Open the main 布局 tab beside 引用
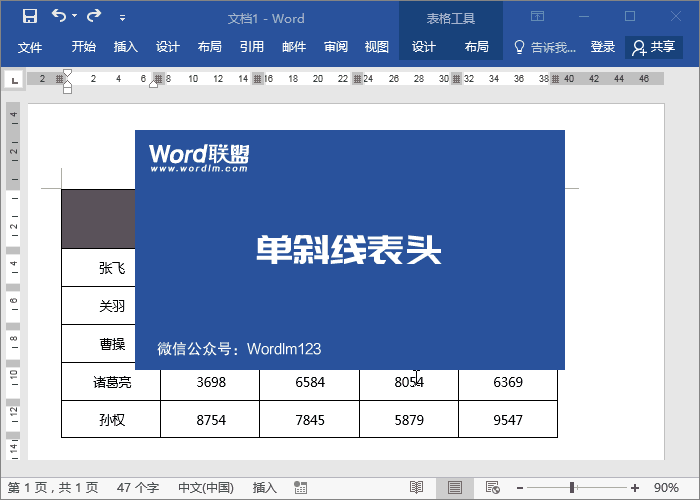This screenshot has height=500, width=700. pyautogui.click(x=209, y=47)
